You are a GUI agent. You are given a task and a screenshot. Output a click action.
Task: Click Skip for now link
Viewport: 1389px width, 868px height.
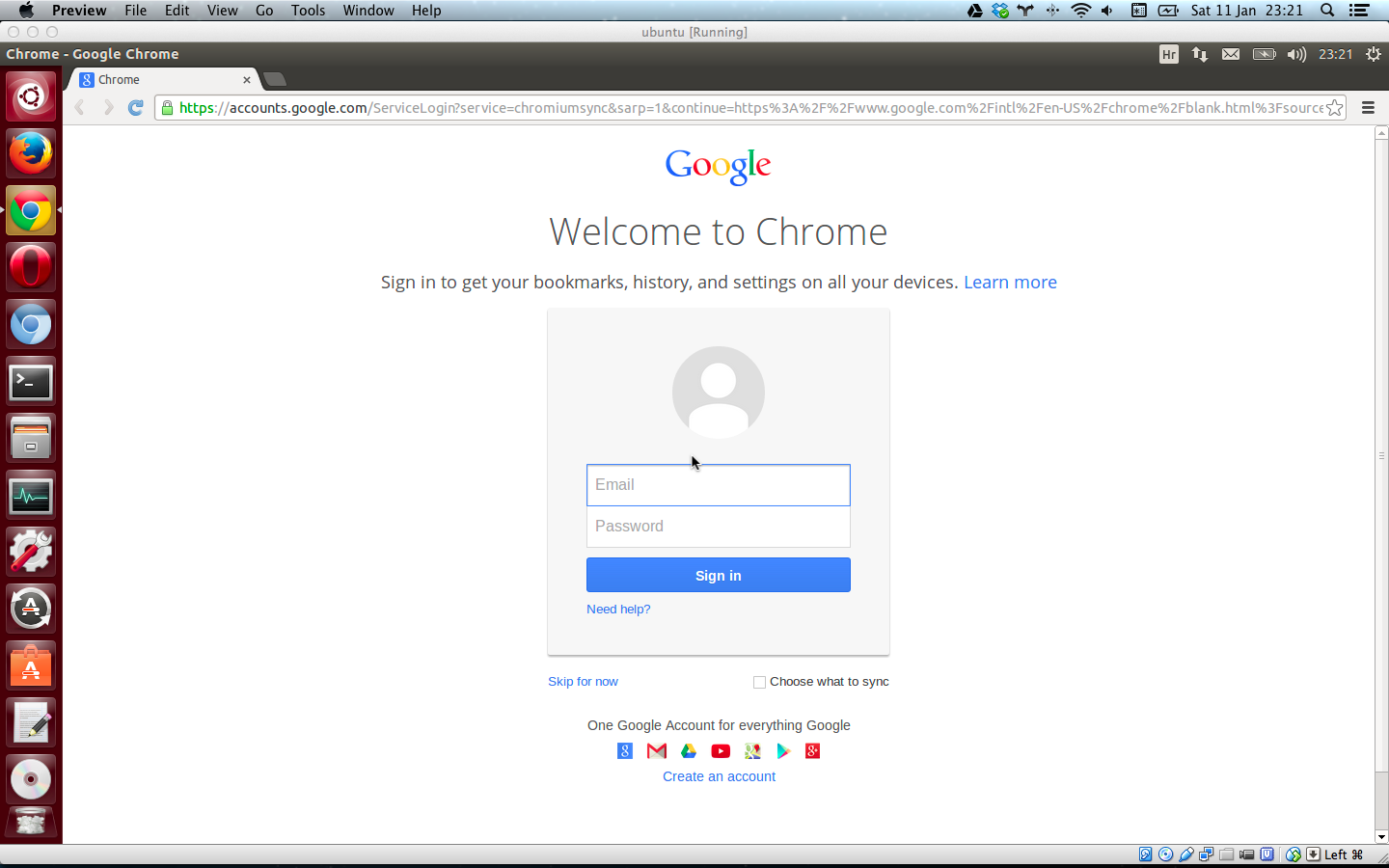pyautogui.click(x=583, y=682)
